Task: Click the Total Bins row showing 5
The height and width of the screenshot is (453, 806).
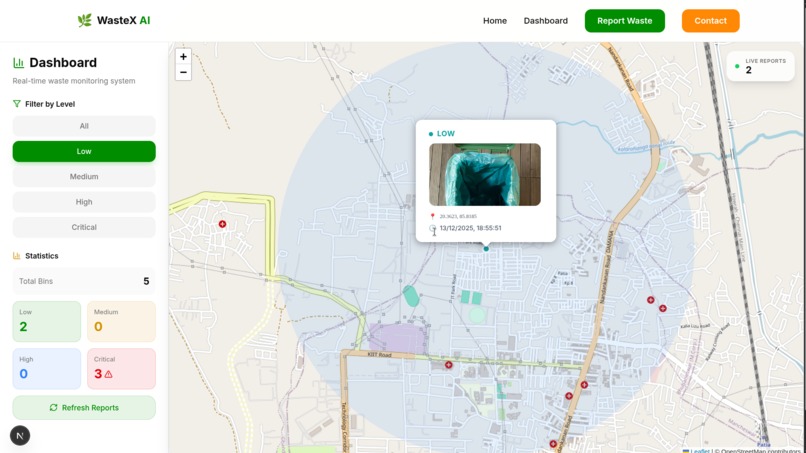Action: tap(84, 281)
